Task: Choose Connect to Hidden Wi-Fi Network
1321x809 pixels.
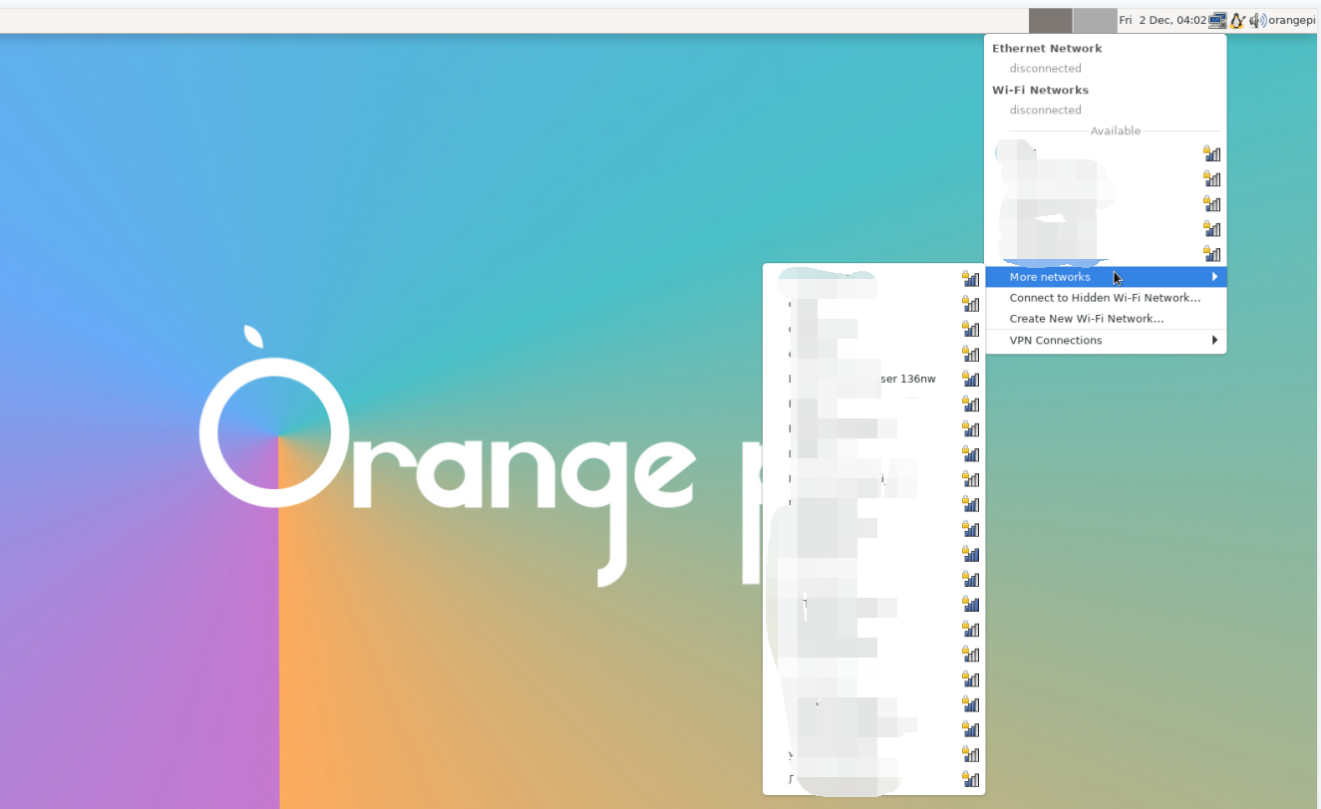Action: (1104, 298)
